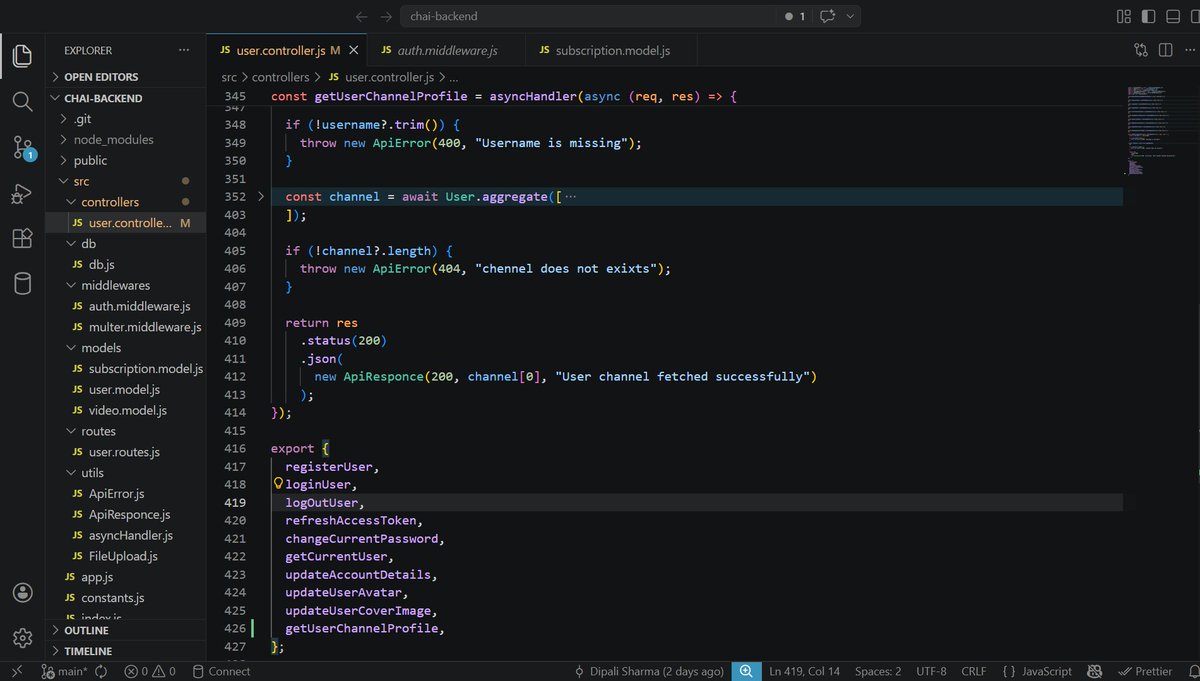Click the controllers breadcrumb segment
The height and width of the screenshot is (681, 1200).
pyautogui.click(x=280, y=76)
